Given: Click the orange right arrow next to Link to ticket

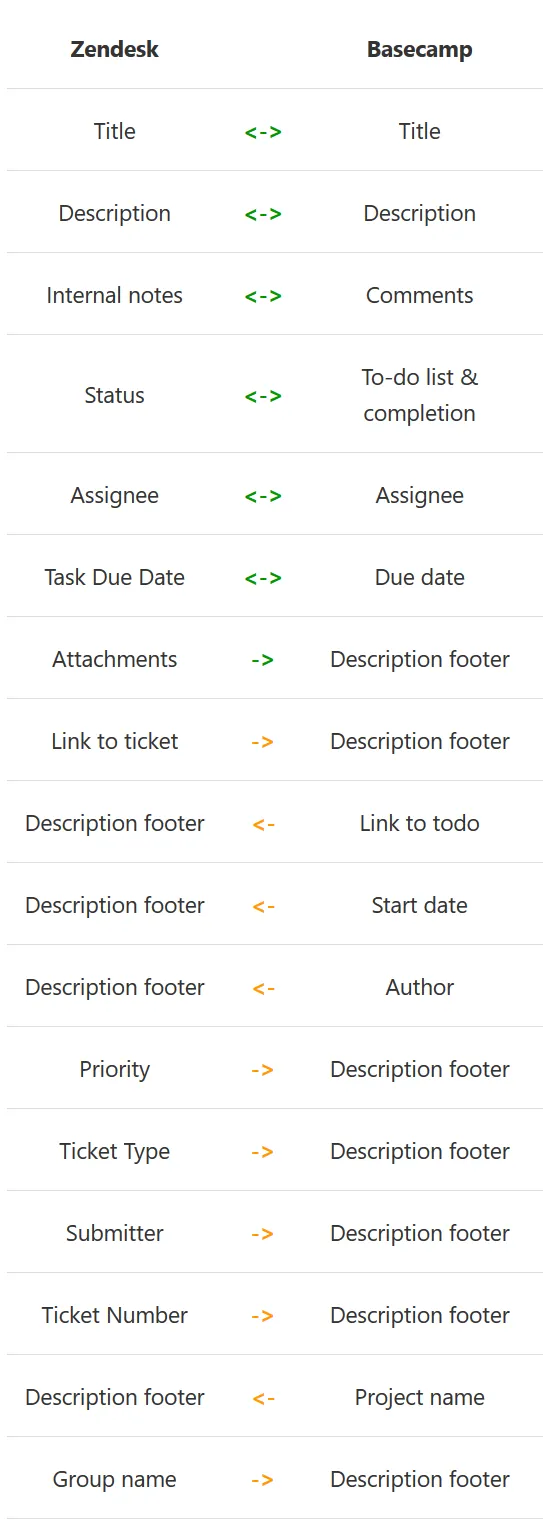Looking at the screenshot, I should coord(263,741).
